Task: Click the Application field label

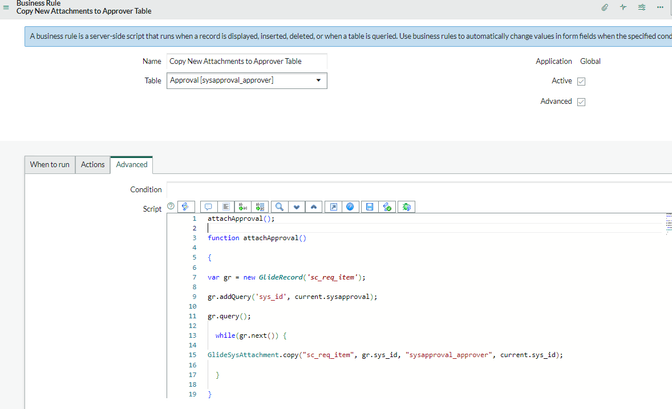Action: tap(554, 61)
